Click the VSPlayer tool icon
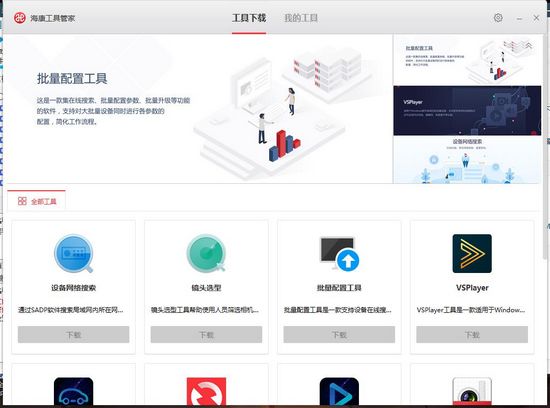This screenshot has height=408, width=550. [x=472, y=253]
